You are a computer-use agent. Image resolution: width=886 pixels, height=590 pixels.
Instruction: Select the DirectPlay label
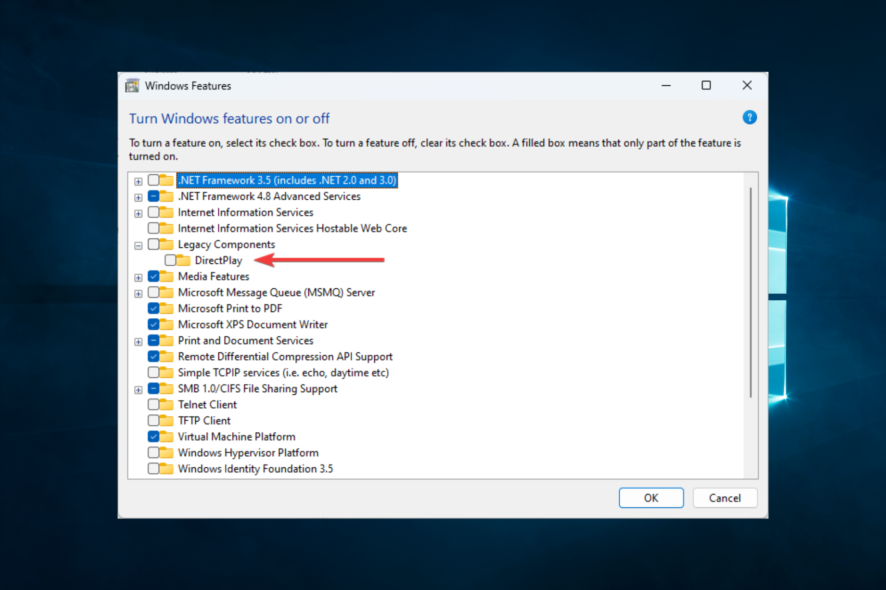tap(218, 260)
